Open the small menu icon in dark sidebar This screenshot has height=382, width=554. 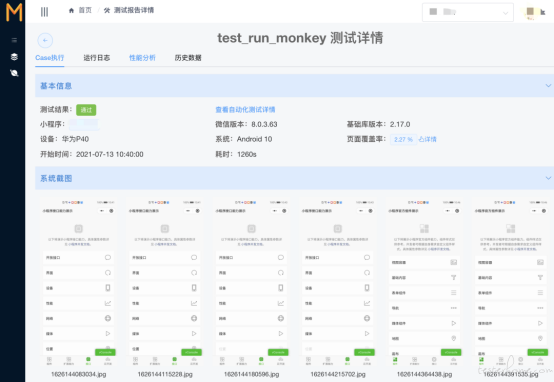tap(14, 40)
